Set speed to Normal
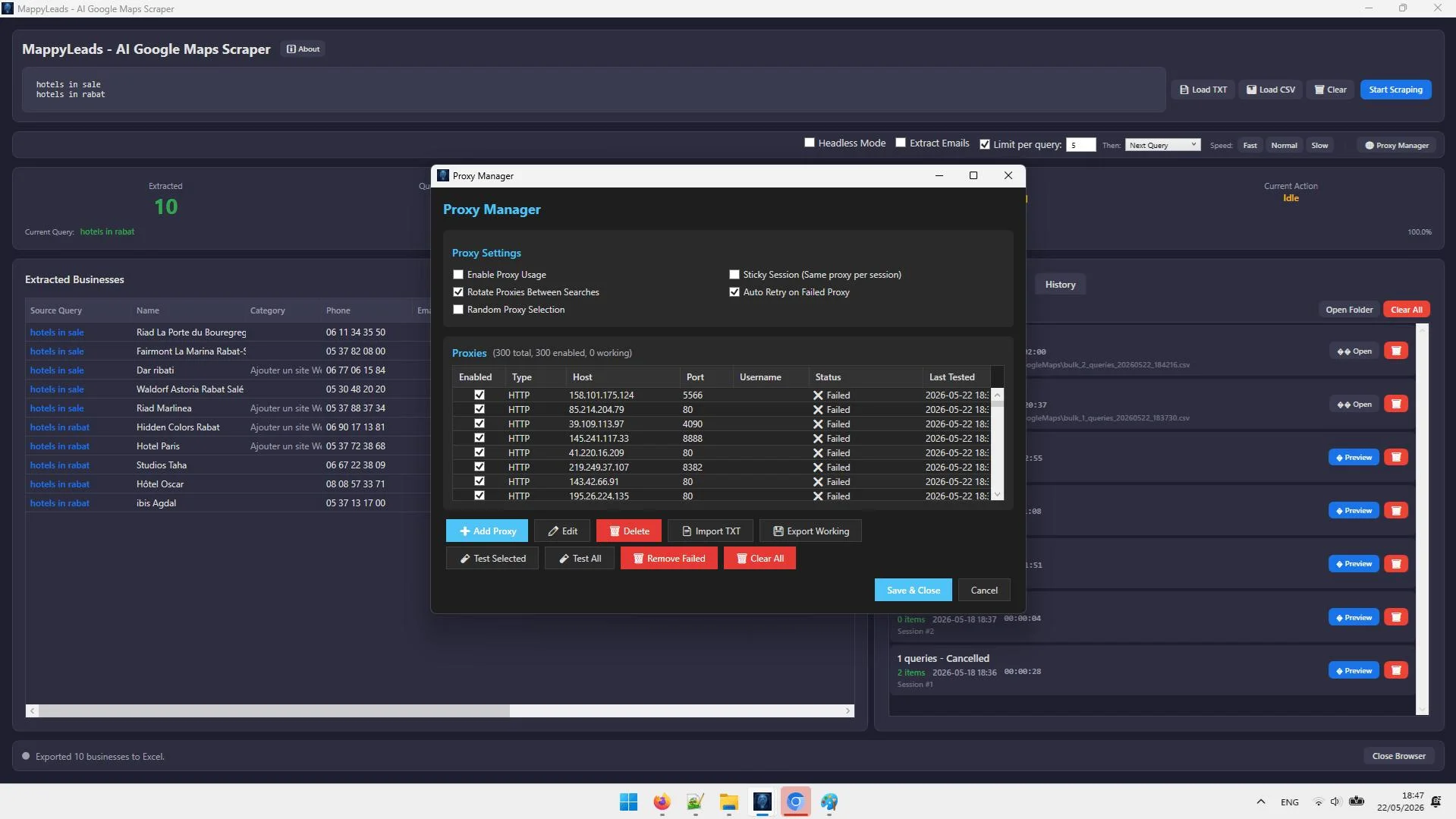This screenshot has width=1456, height=819. (1284, 145)
